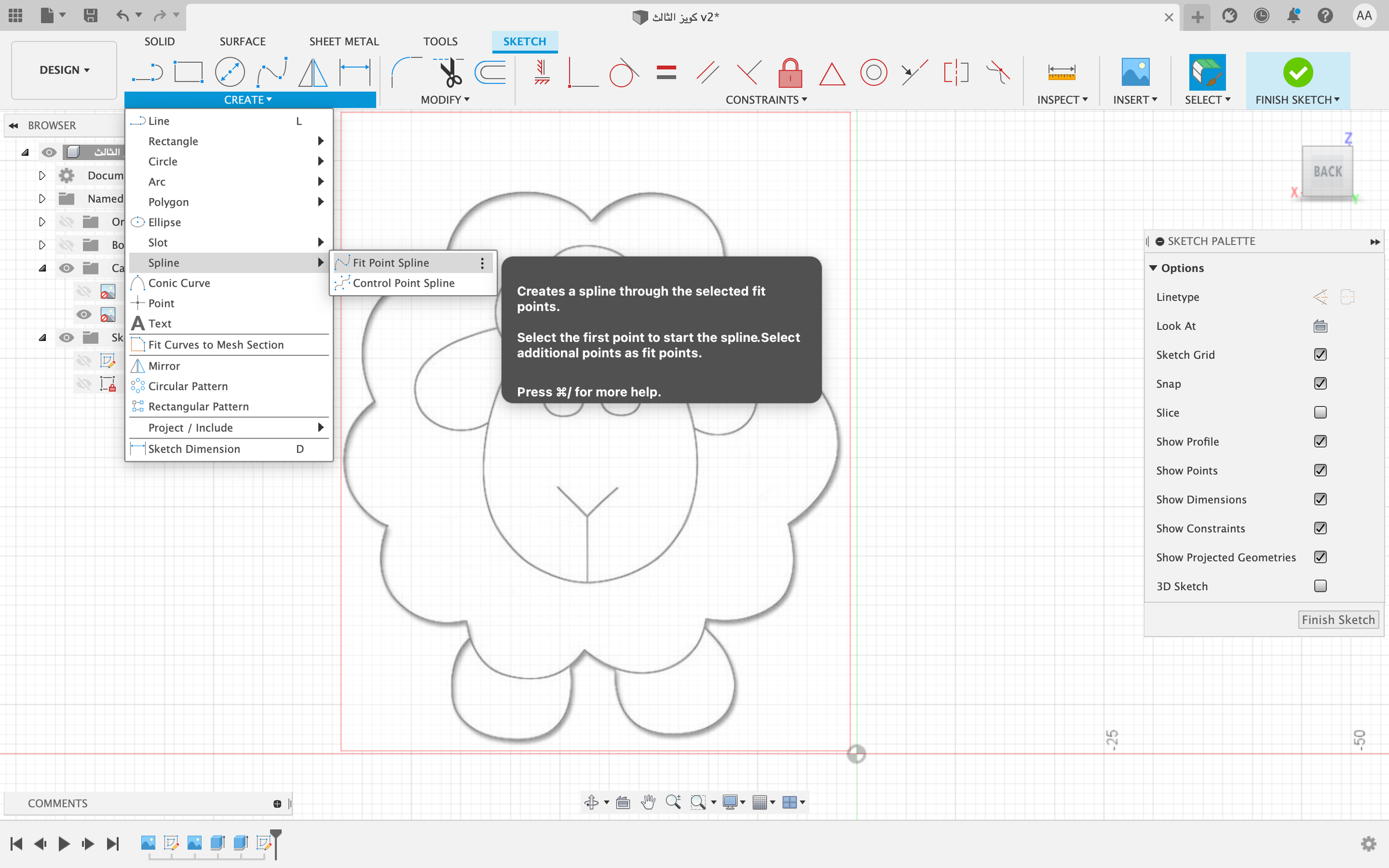Open the INSPECT dropdown menu
Image resolution: width=1389 pixels, height=868 pixels.
pos(1062,100)
